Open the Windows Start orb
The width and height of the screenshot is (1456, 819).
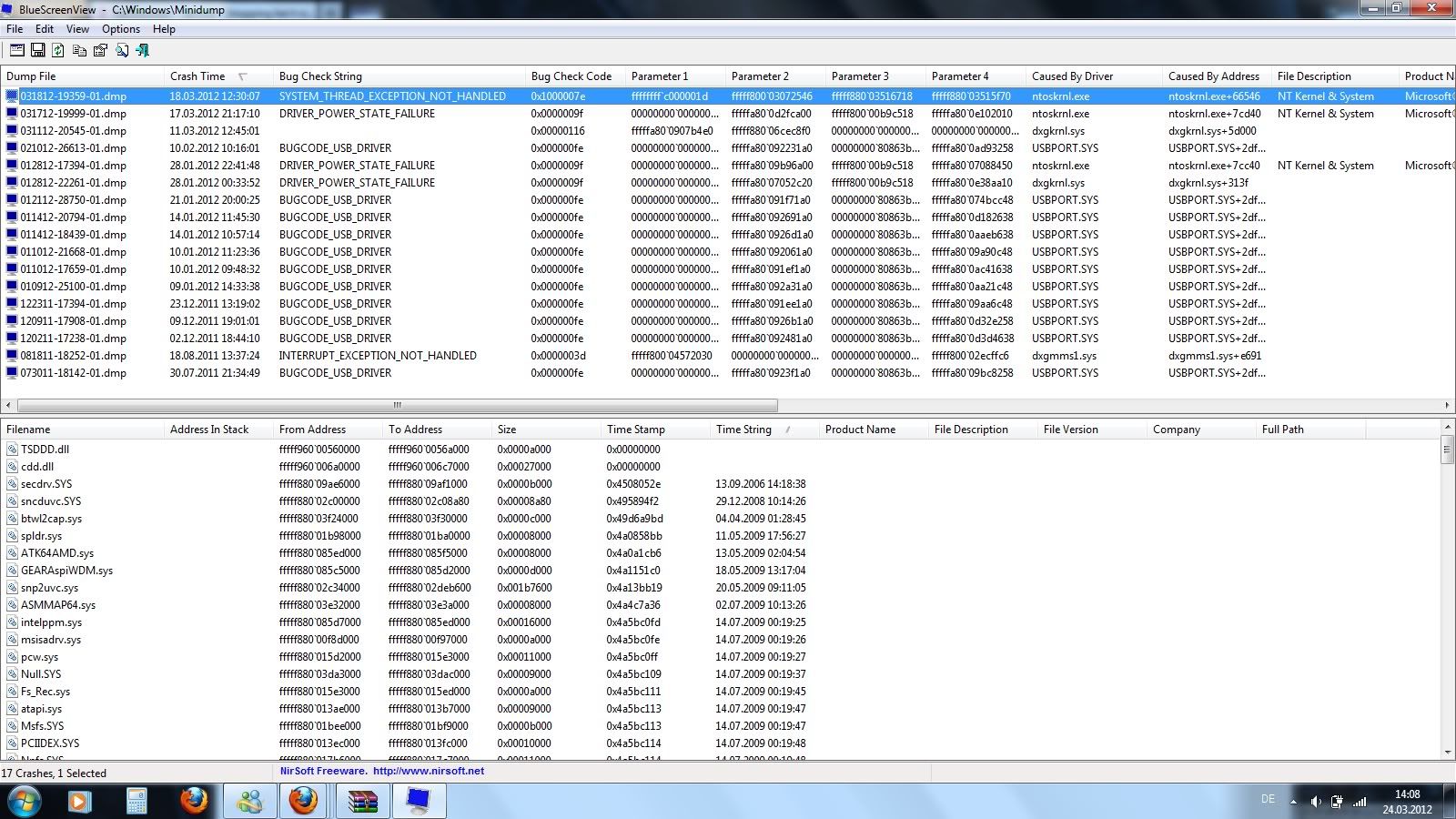click(x=24, y=802)
